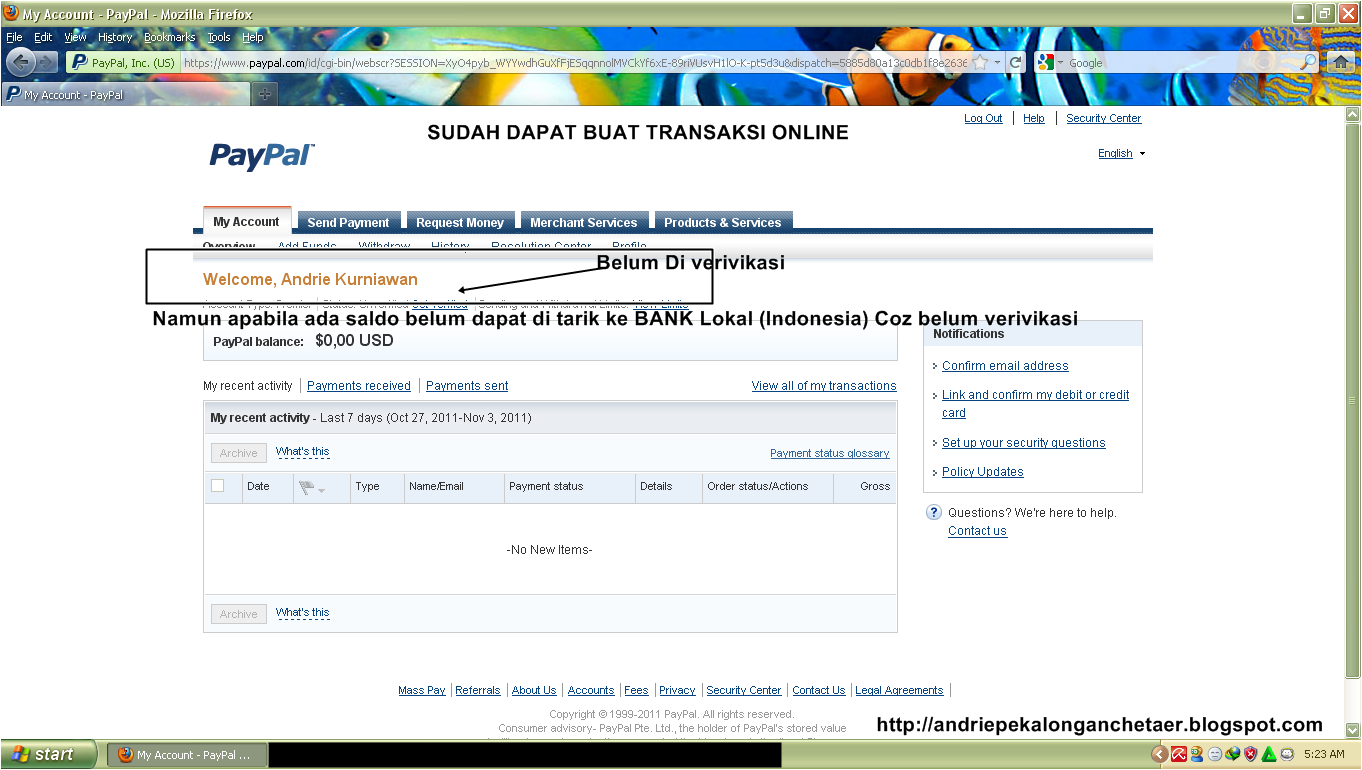Select the My Account taskbar button
The image size is (1362, 770).
coord(185,755)
